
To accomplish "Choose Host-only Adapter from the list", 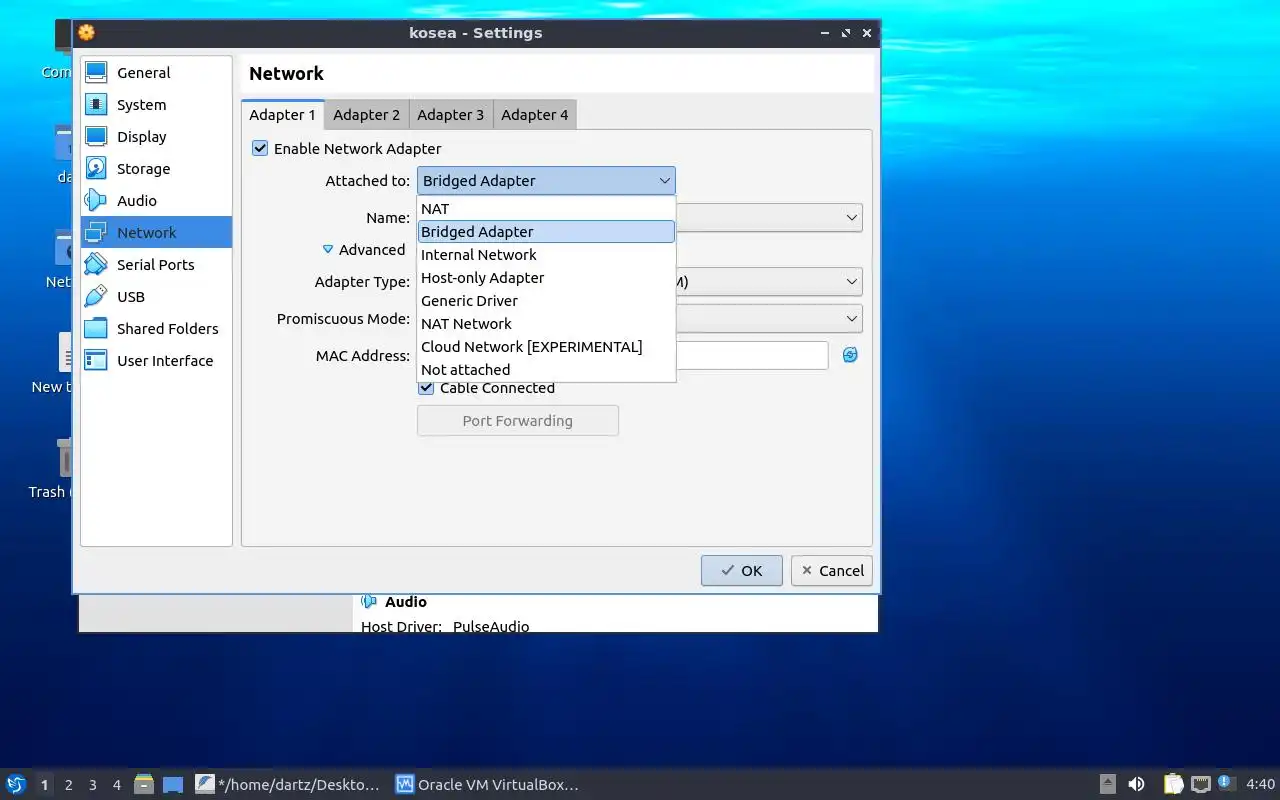I will (x=546, y=278).
